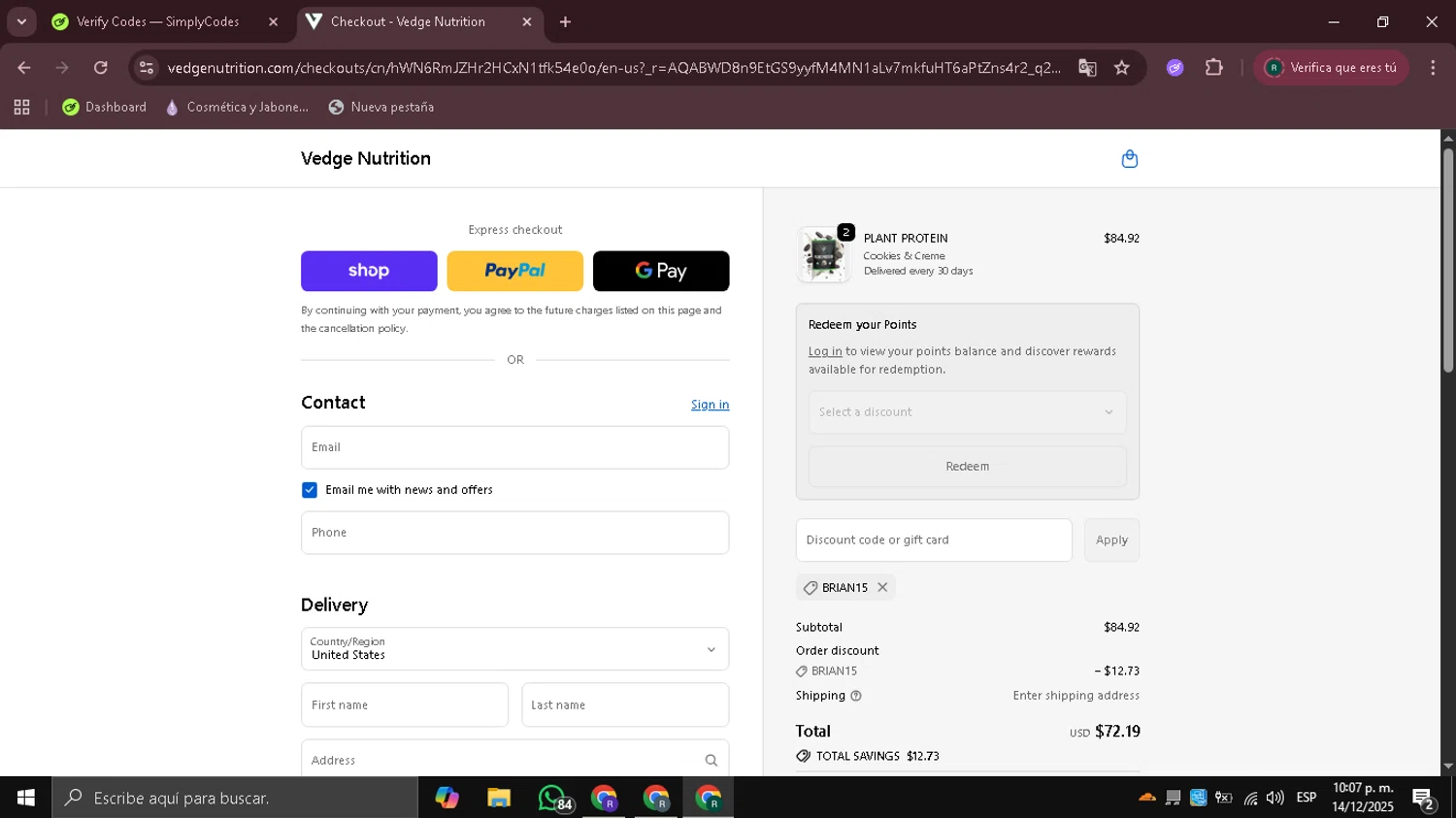Open the volume control in system tray
This screenshot has height=818, width=1456.
click(1275, 798)
